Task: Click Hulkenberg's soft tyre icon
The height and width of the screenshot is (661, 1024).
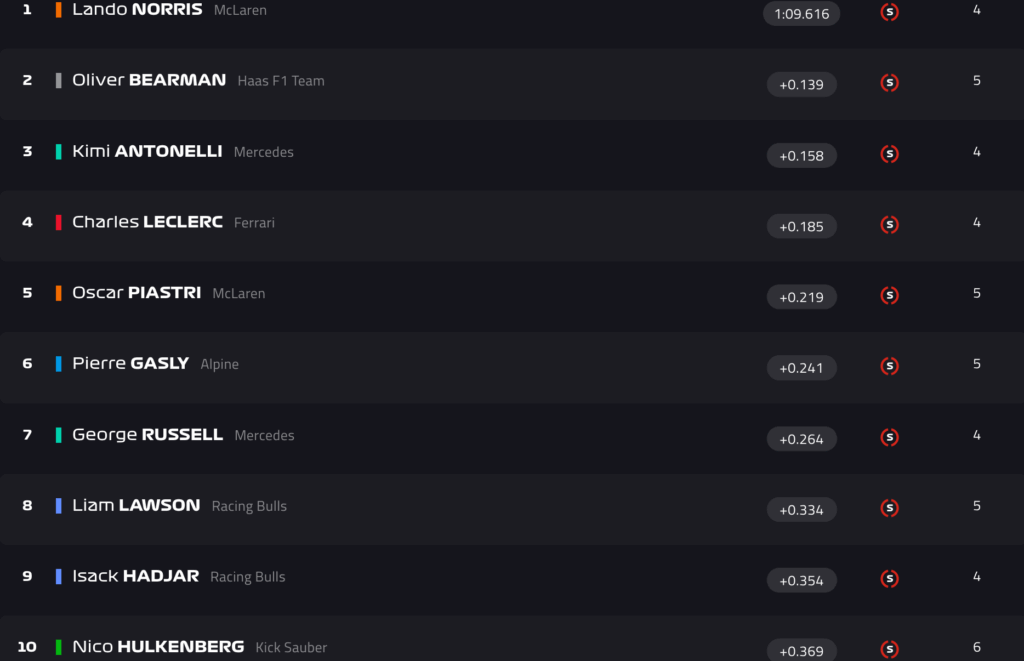Action: tap(889, 649)
